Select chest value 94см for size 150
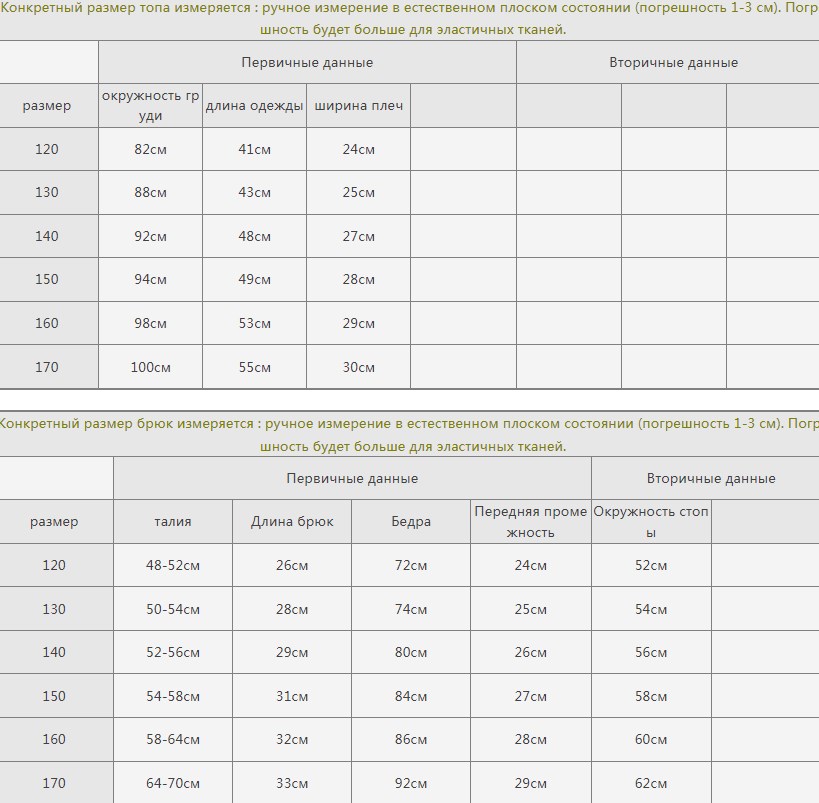This screenshot has width=819, height=803. point(150,280)
